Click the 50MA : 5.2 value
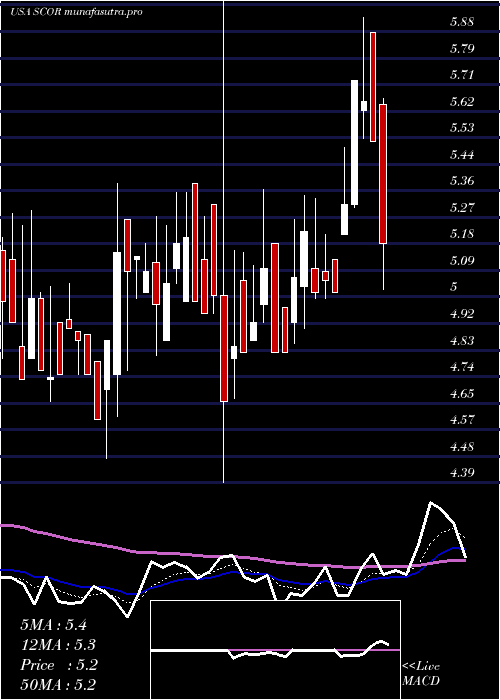This screenshot has height=700, width=500. 58,685
